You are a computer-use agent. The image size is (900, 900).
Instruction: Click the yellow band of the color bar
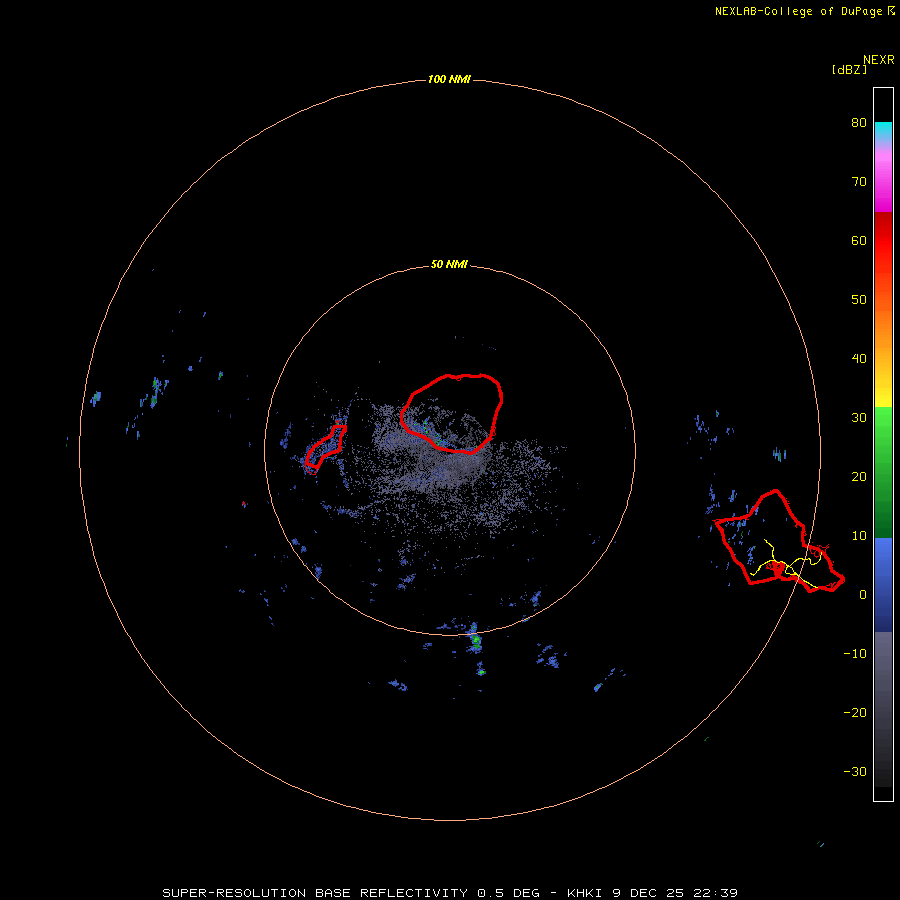[883, 396]
